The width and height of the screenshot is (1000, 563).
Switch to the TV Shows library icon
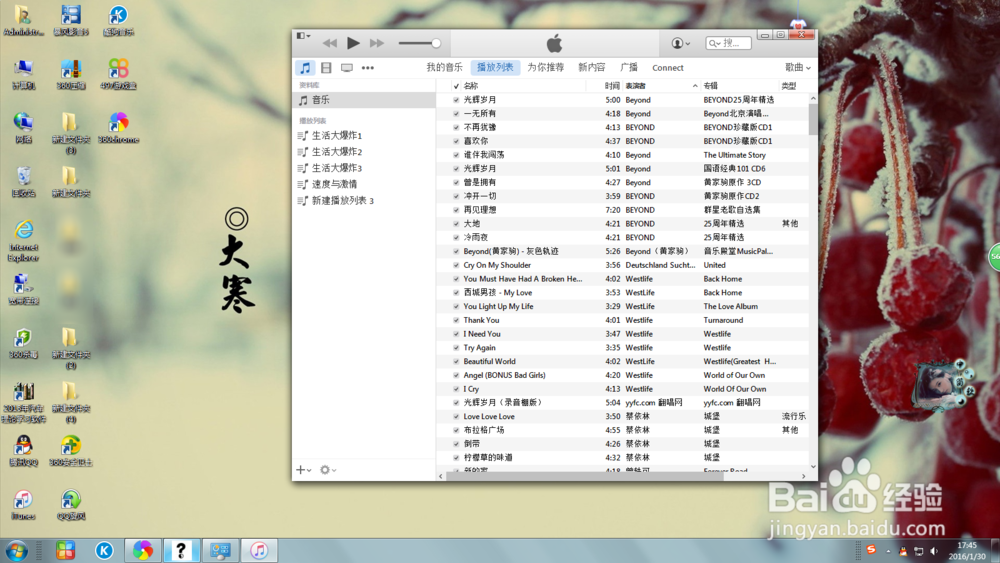pos(346,68)
